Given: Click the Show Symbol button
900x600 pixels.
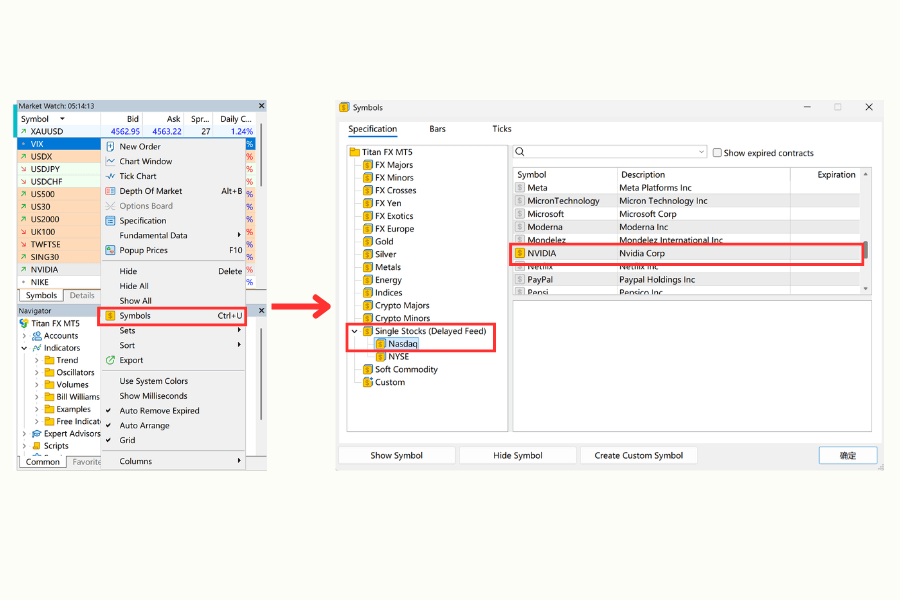Looking at the screenshot, I should tap(397, 455).
